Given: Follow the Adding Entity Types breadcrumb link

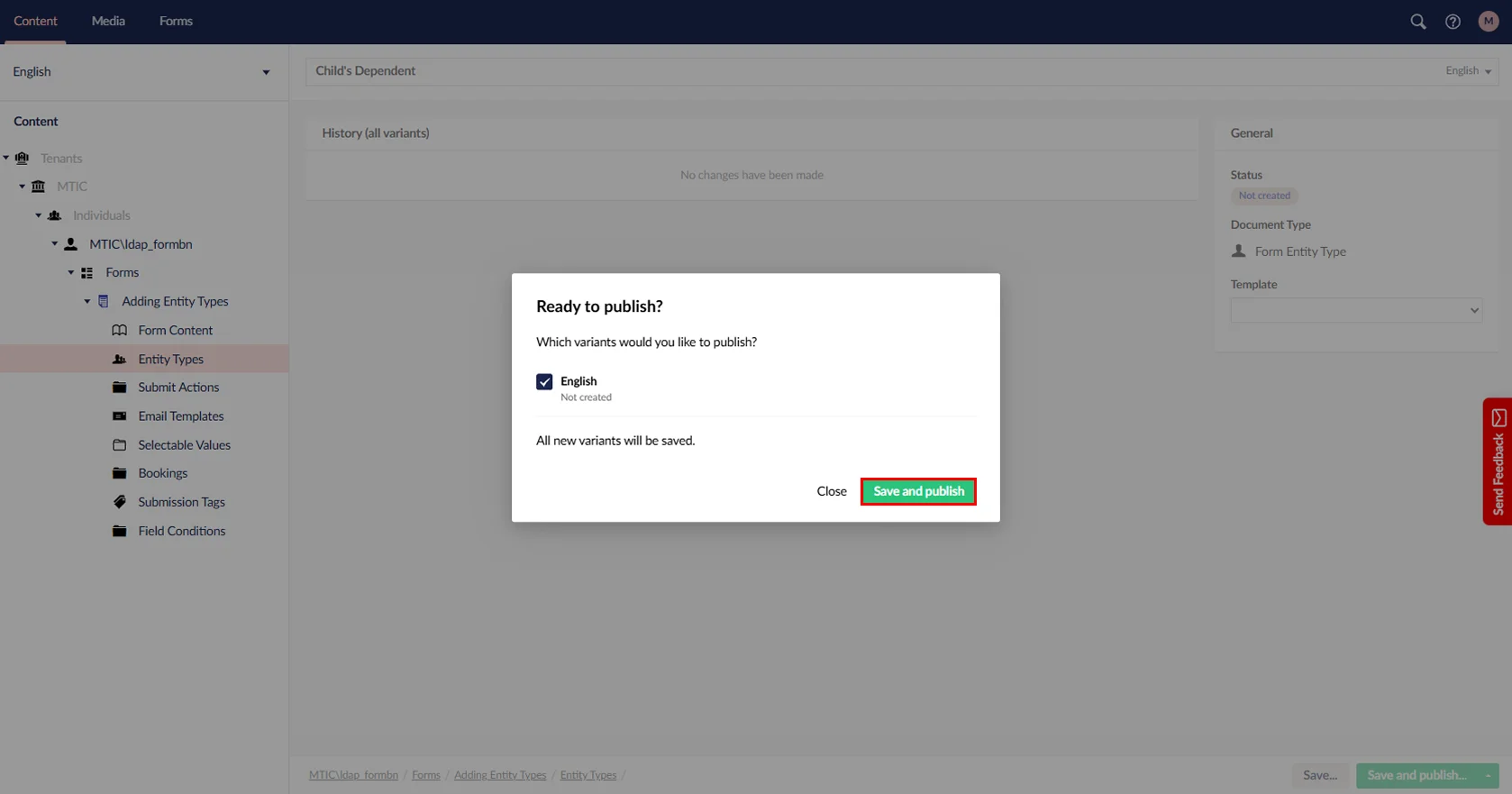Looking at the screenshot, I should tap(499, 775).
